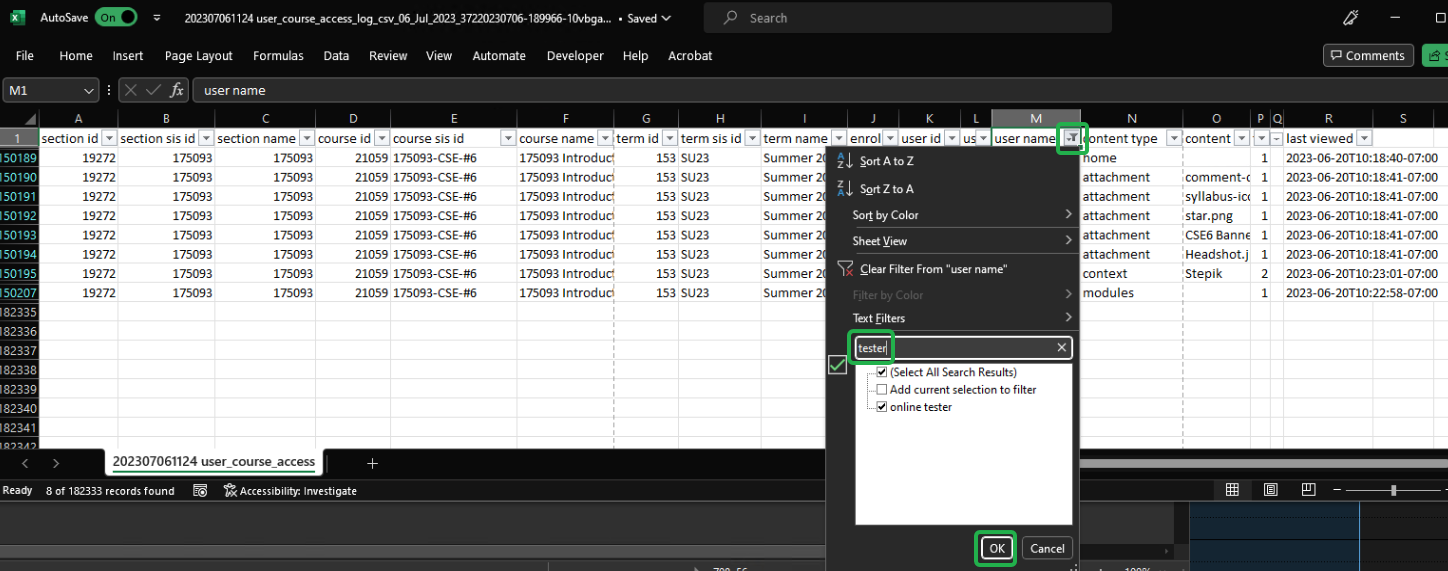
Task: Toggle the AutoSave switch
Action: click(116, 18)
